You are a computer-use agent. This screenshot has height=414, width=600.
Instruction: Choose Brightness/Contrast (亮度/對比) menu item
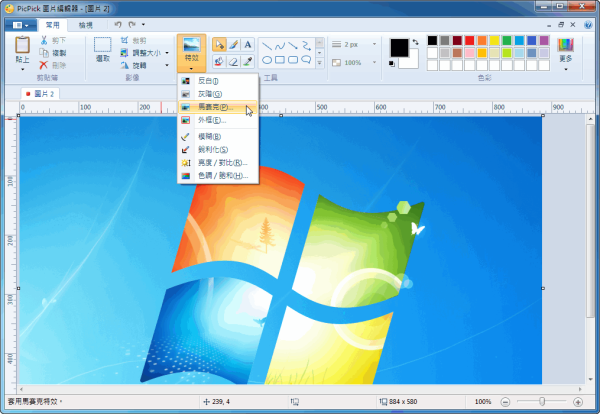pyautogui.click(x=218, y=163)
